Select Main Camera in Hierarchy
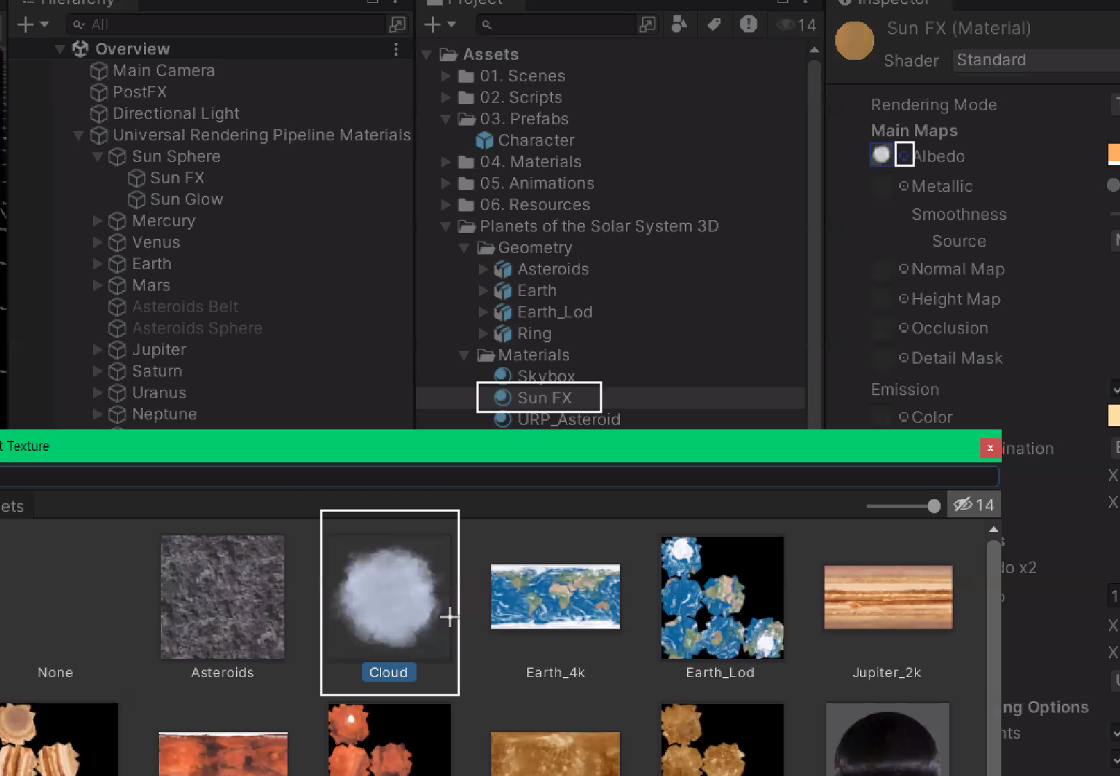Viewport: 1120px width, 776px height. pyautogui.click(x=164, y=71)
